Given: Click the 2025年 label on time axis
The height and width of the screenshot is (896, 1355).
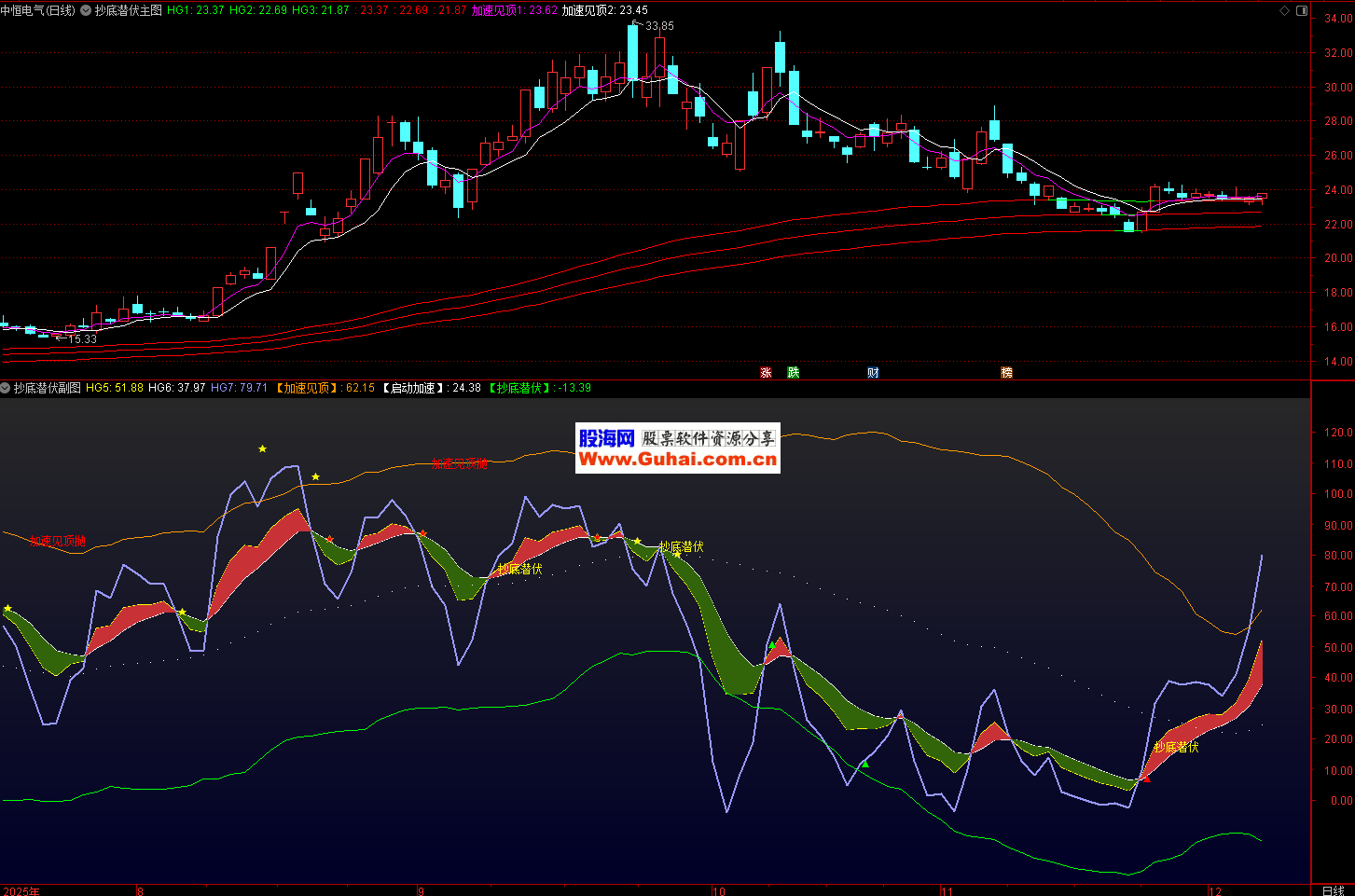Looking at the screenshot, I should 21,890.
